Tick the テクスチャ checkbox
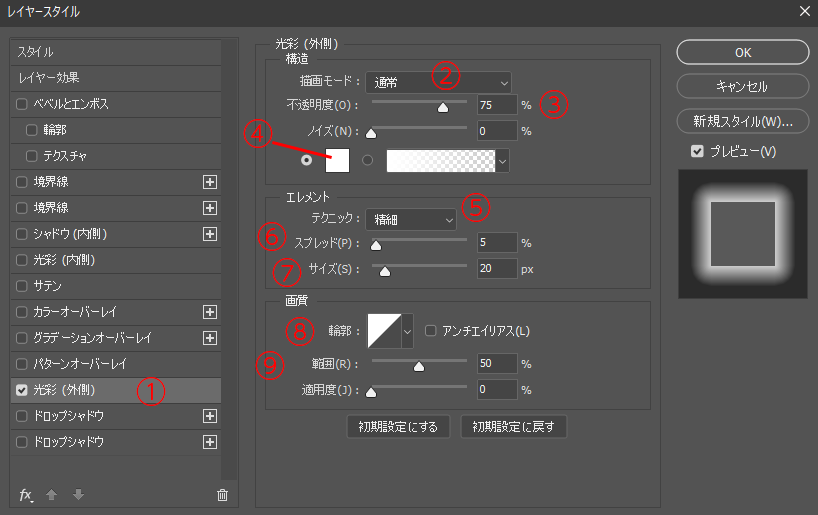The image size is (818, 515). pos(32,156)
